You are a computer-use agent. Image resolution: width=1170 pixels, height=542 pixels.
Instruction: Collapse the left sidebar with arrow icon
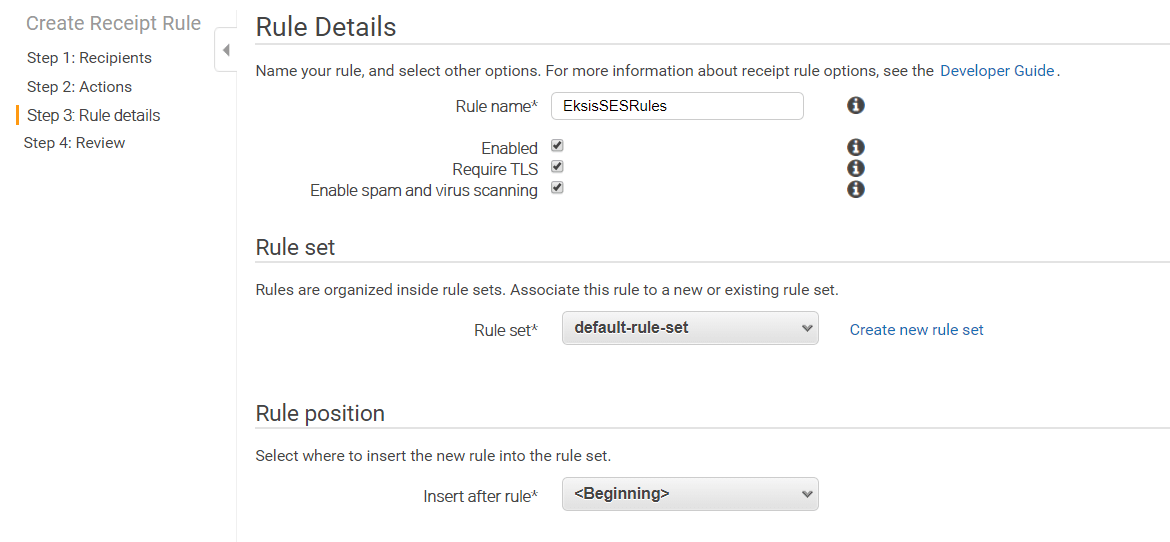[x=226, y=50]
